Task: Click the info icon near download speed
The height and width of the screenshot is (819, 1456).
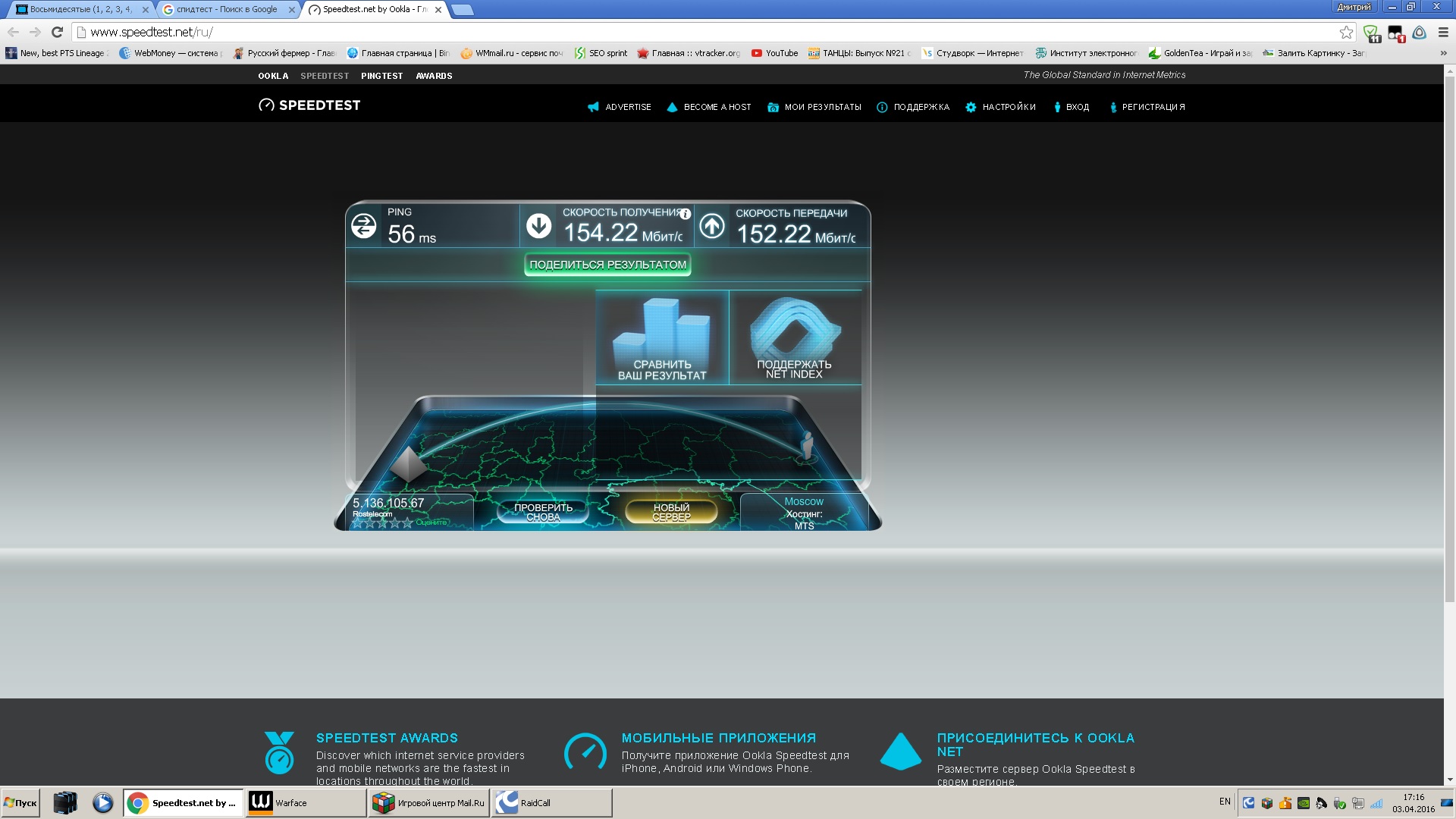Action: coord(685,214)
